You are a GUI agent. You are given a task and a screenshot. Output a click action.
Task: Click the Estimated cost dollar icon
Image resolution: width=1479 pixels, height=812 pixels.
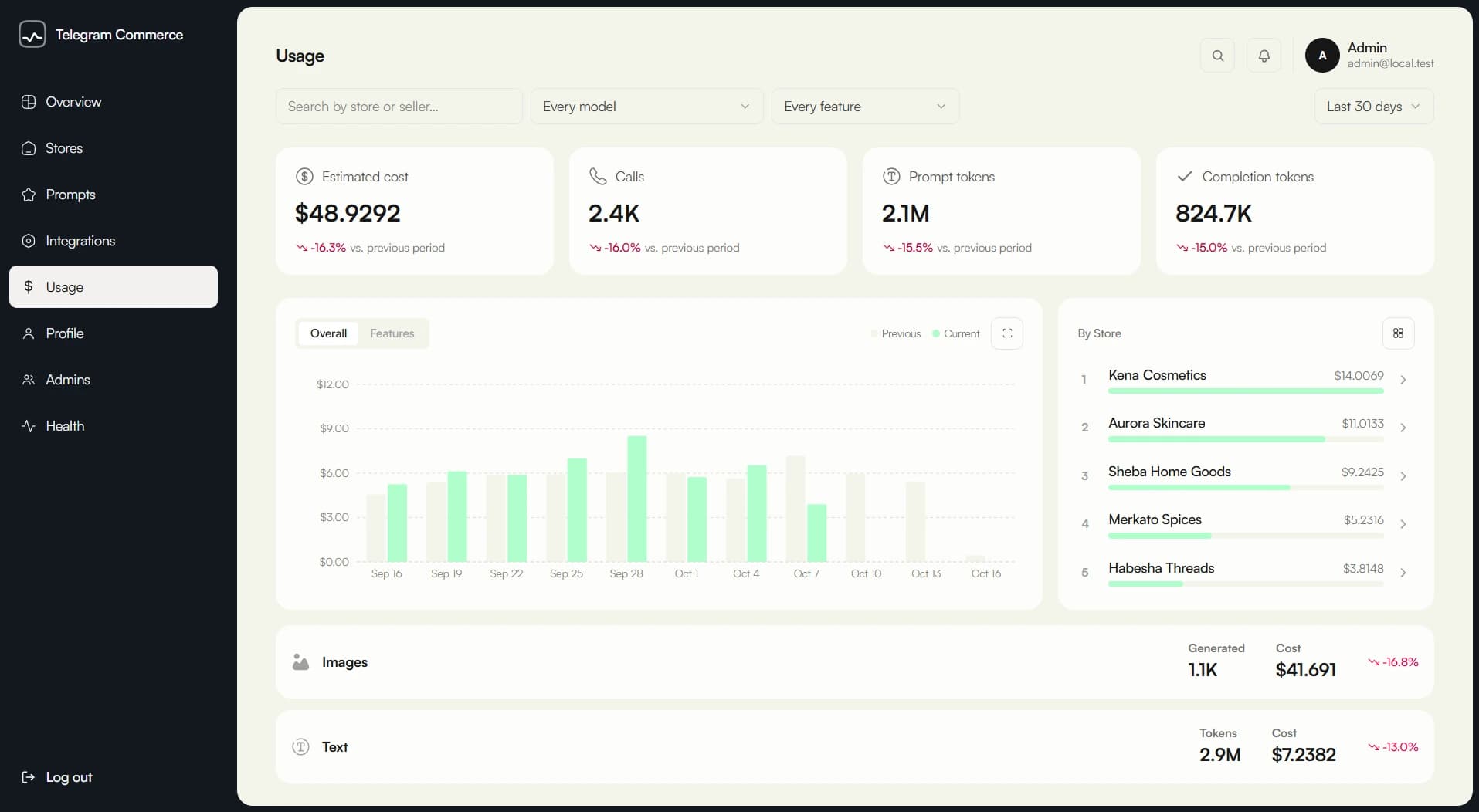(x=304, y=177)
